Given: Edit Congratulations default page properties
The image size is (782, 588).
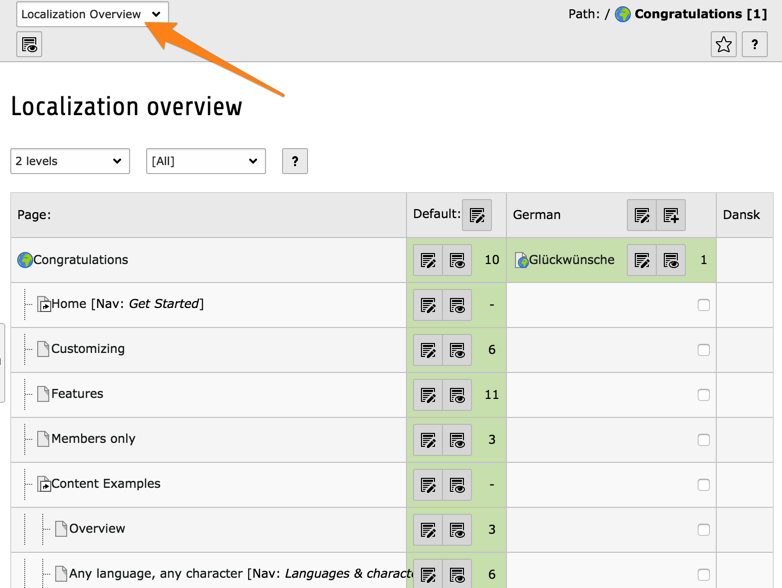Looking at the screenshot, I should [428, 260].
